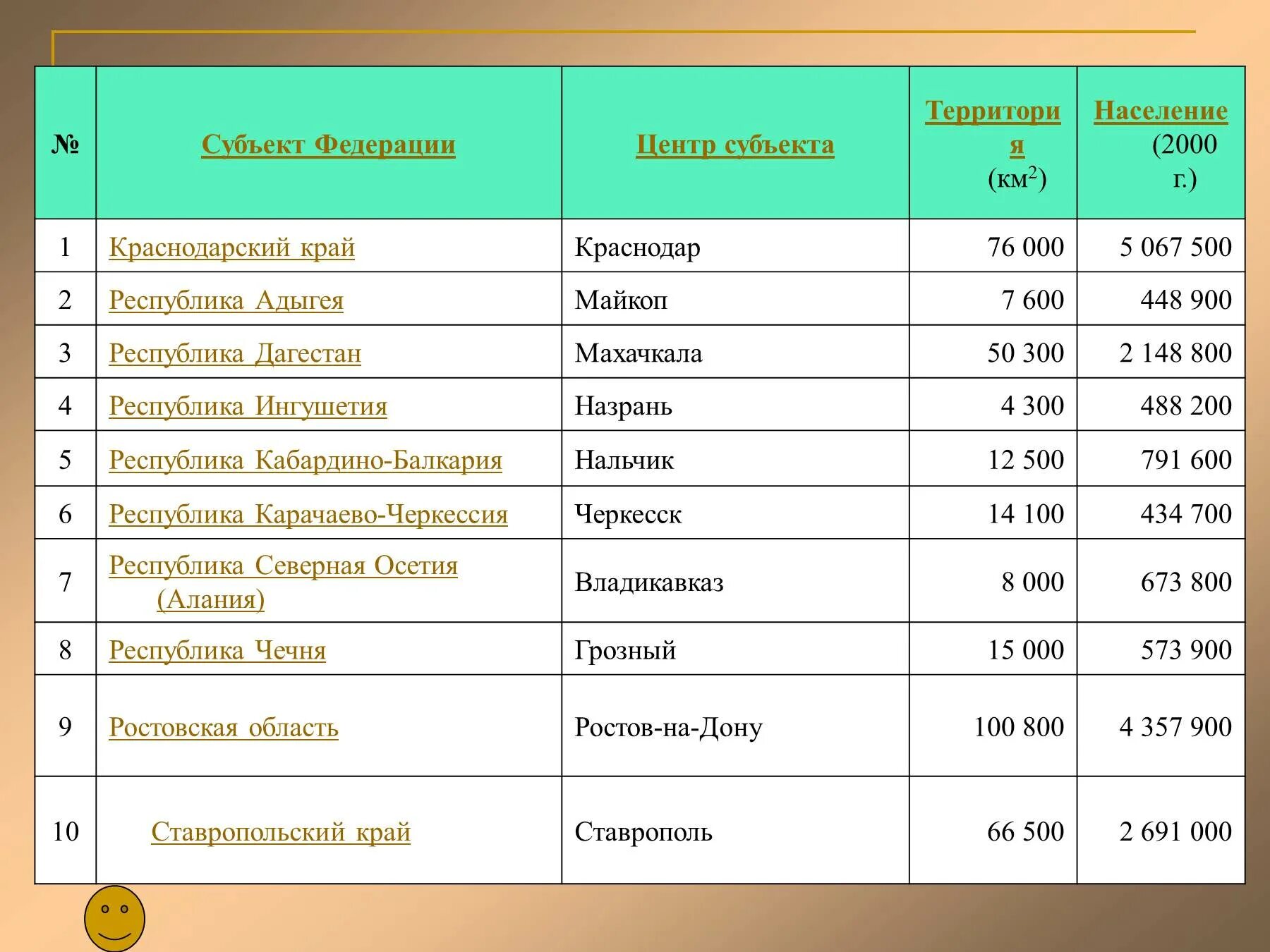Click population value 434 700
This screenshot has width=1270, height=952.
click(x=1186, y=513)
